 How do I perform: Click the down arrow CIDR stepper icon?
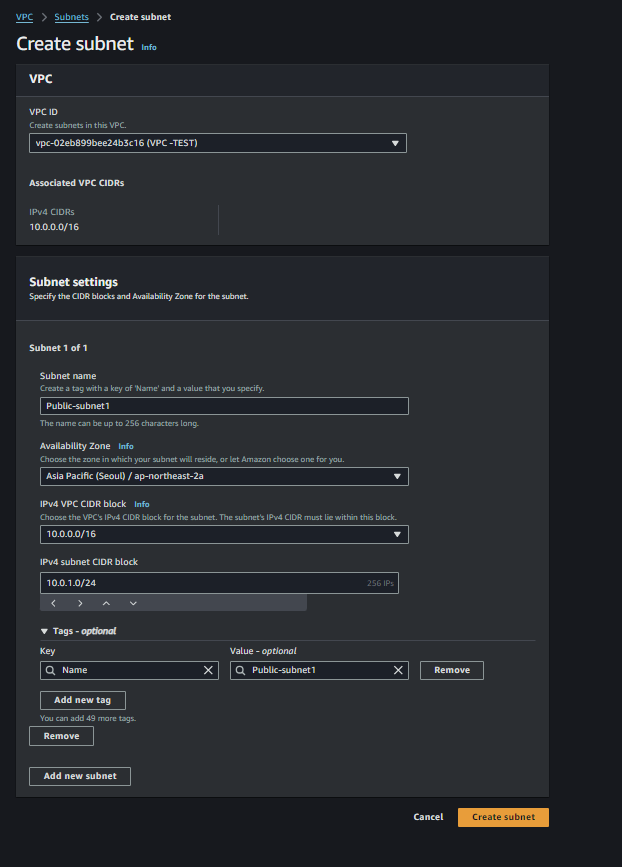tap(133, 603)
